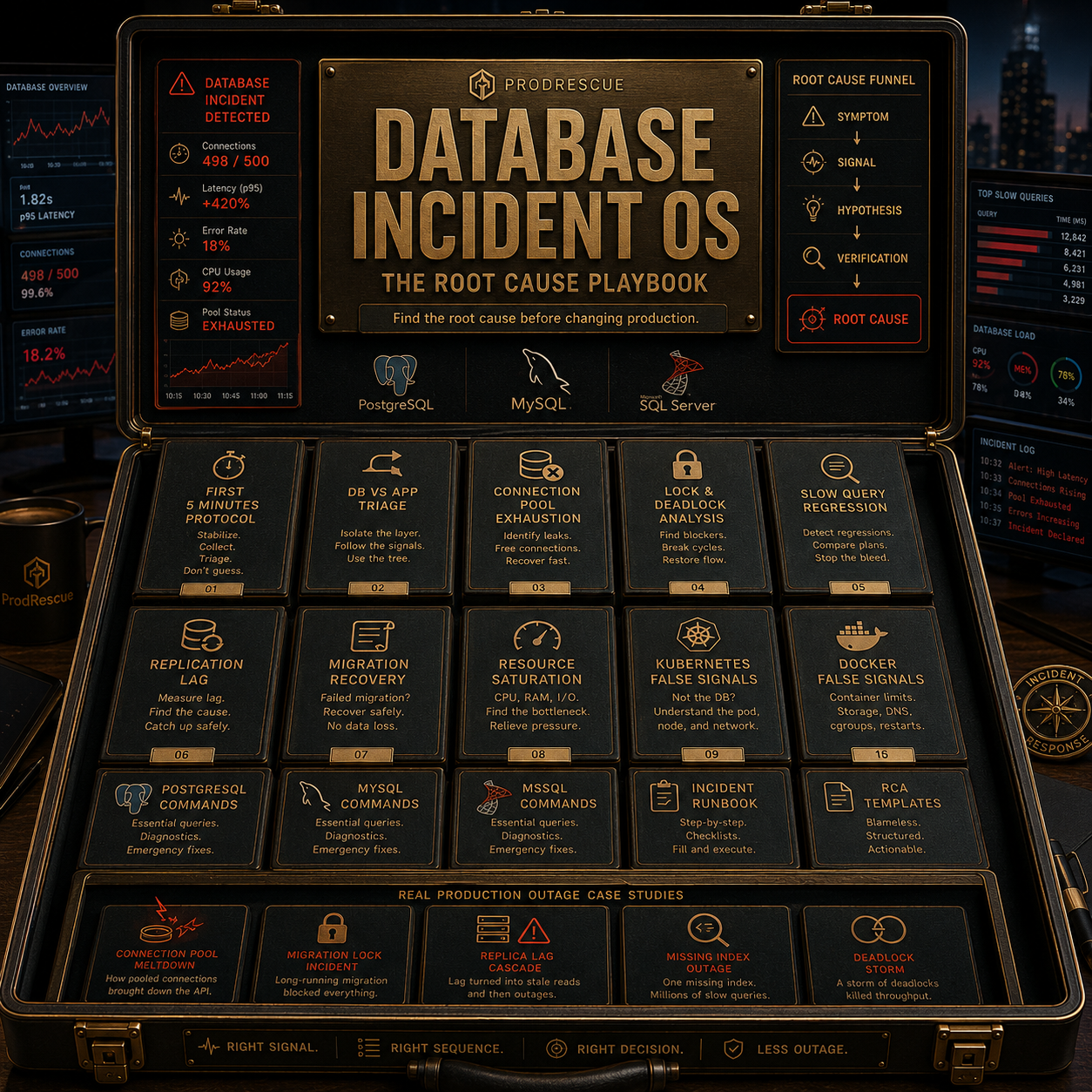Click the red warning triangle beside Database Incident Detected
This screenshot has width=1092, height=1092.
[181, 84]
